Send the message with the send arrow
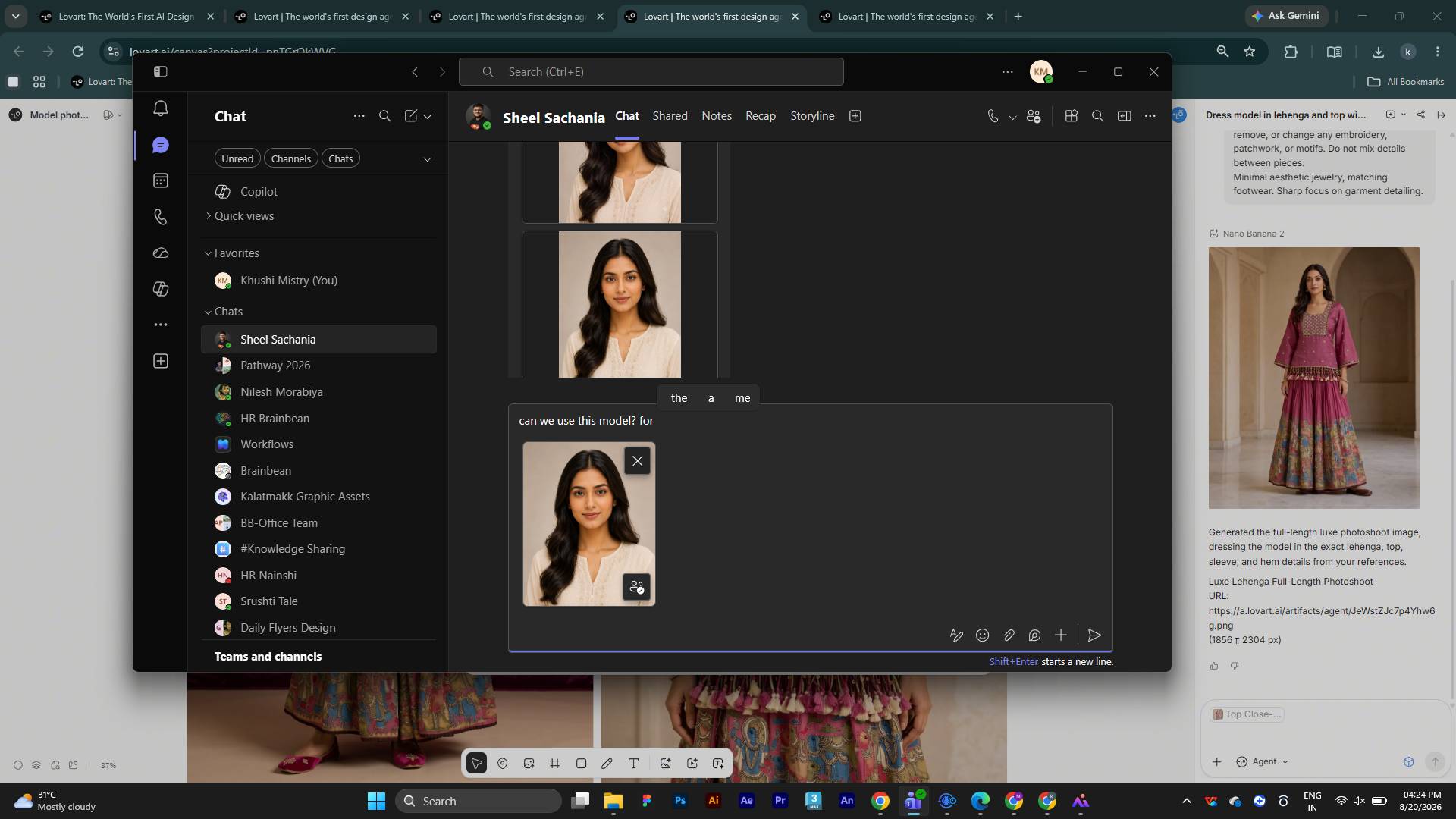 coord(1094,635)
